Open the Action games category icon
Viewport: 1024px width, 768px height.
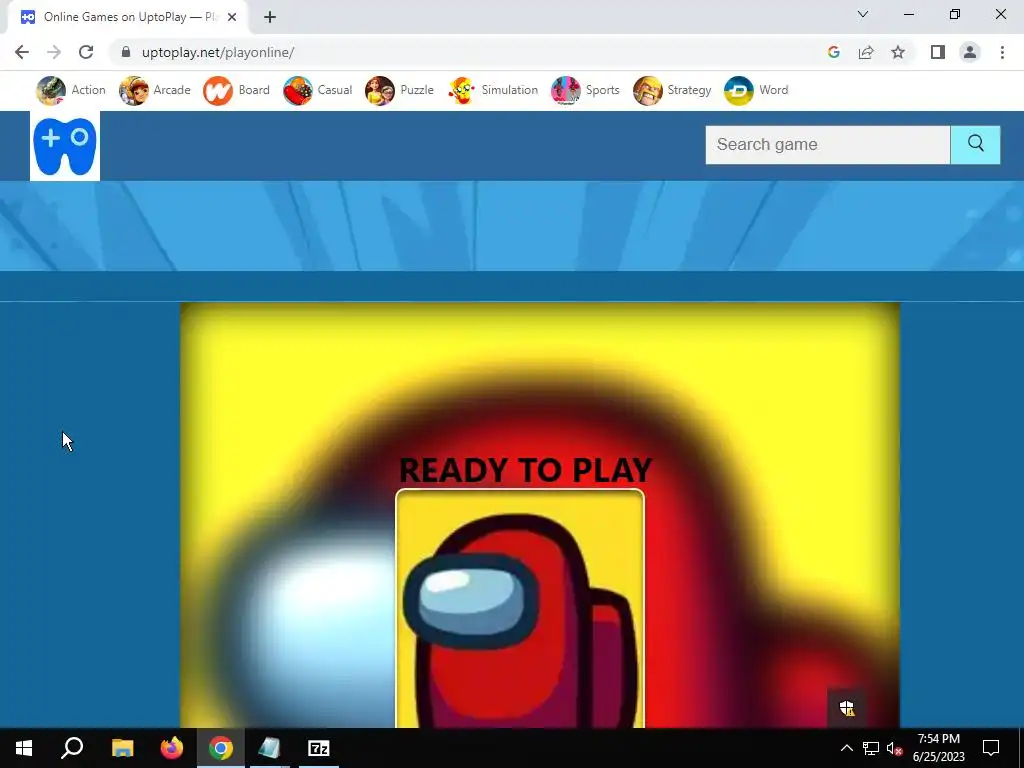[51, 90]
